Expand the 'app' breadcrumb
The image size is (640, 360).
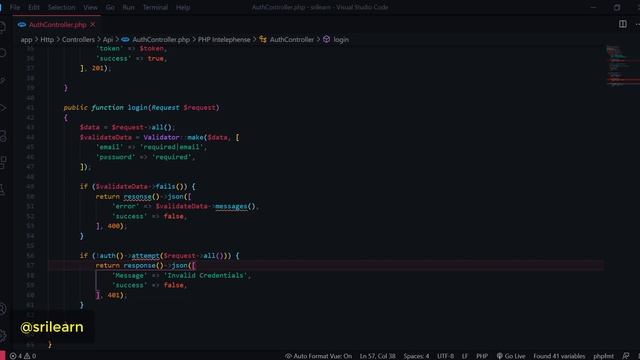pos(26,40)
